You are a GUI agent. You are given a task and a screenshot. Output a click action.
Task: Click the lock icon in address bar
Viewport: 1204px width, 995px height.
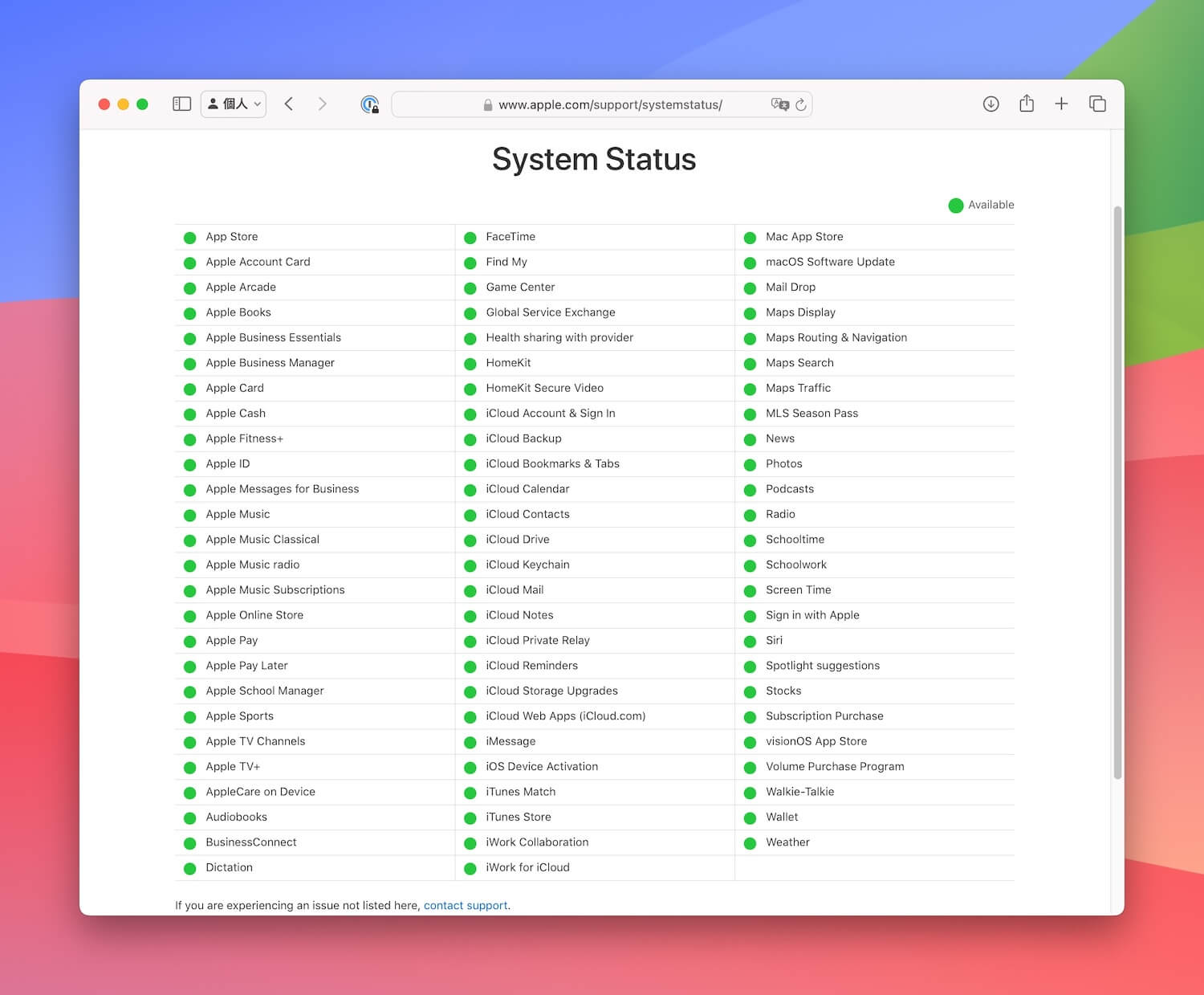coord(488,105)
